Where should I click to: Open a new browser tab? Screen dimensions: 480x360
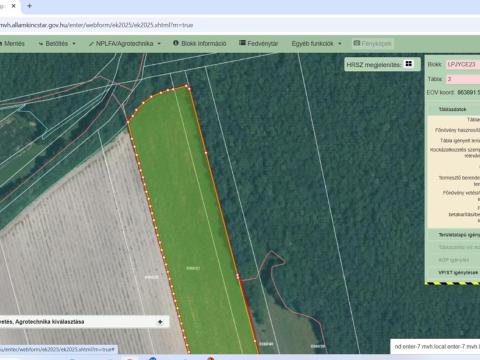pyautogui.click(x=29, y=6)
